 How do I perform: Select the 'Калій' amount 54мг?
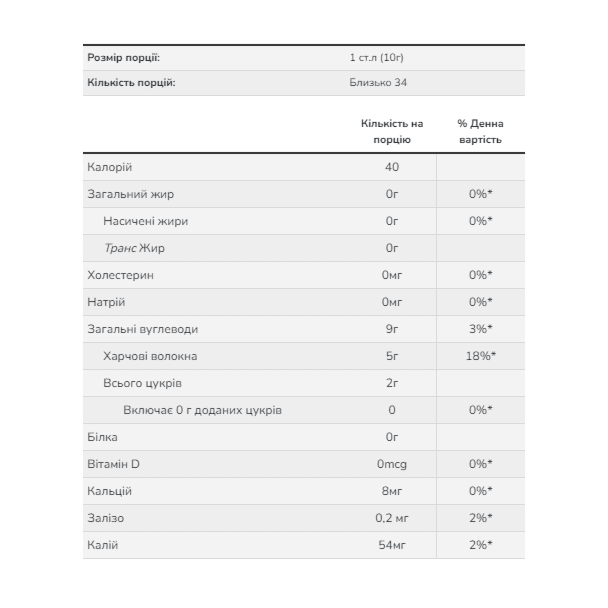pyautogui.click(x=392, y=545)
